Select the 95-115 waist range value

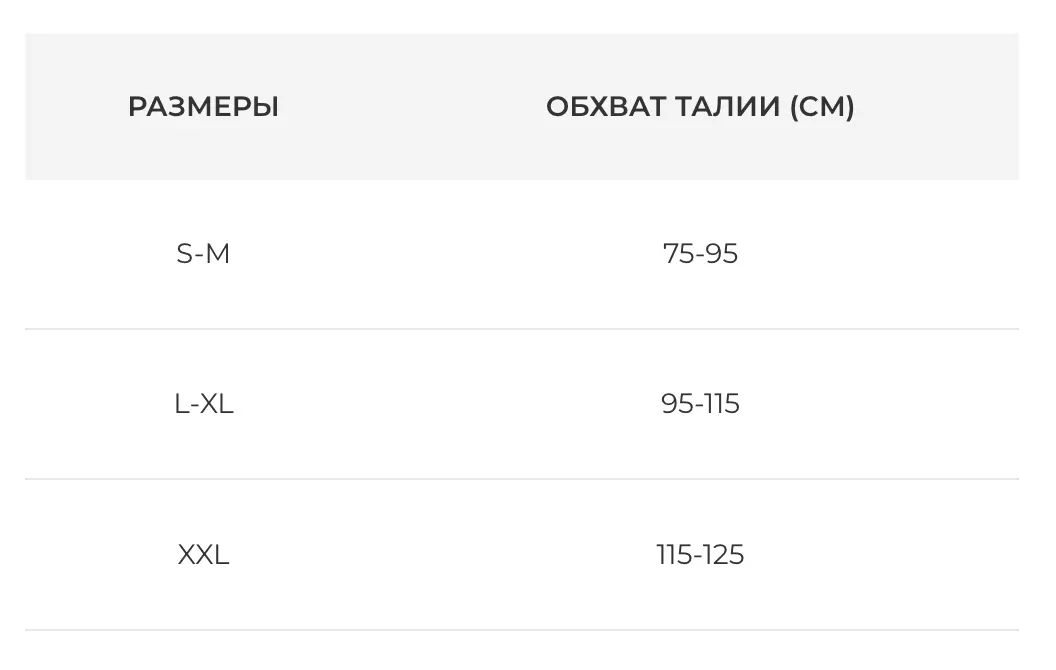click(700, 404)
